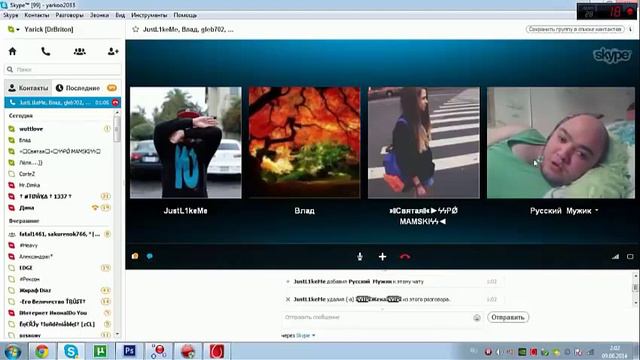This screenshot has height=360, width=640.
Task: Click the system clock in taskbar
Action: pos(614,352)
